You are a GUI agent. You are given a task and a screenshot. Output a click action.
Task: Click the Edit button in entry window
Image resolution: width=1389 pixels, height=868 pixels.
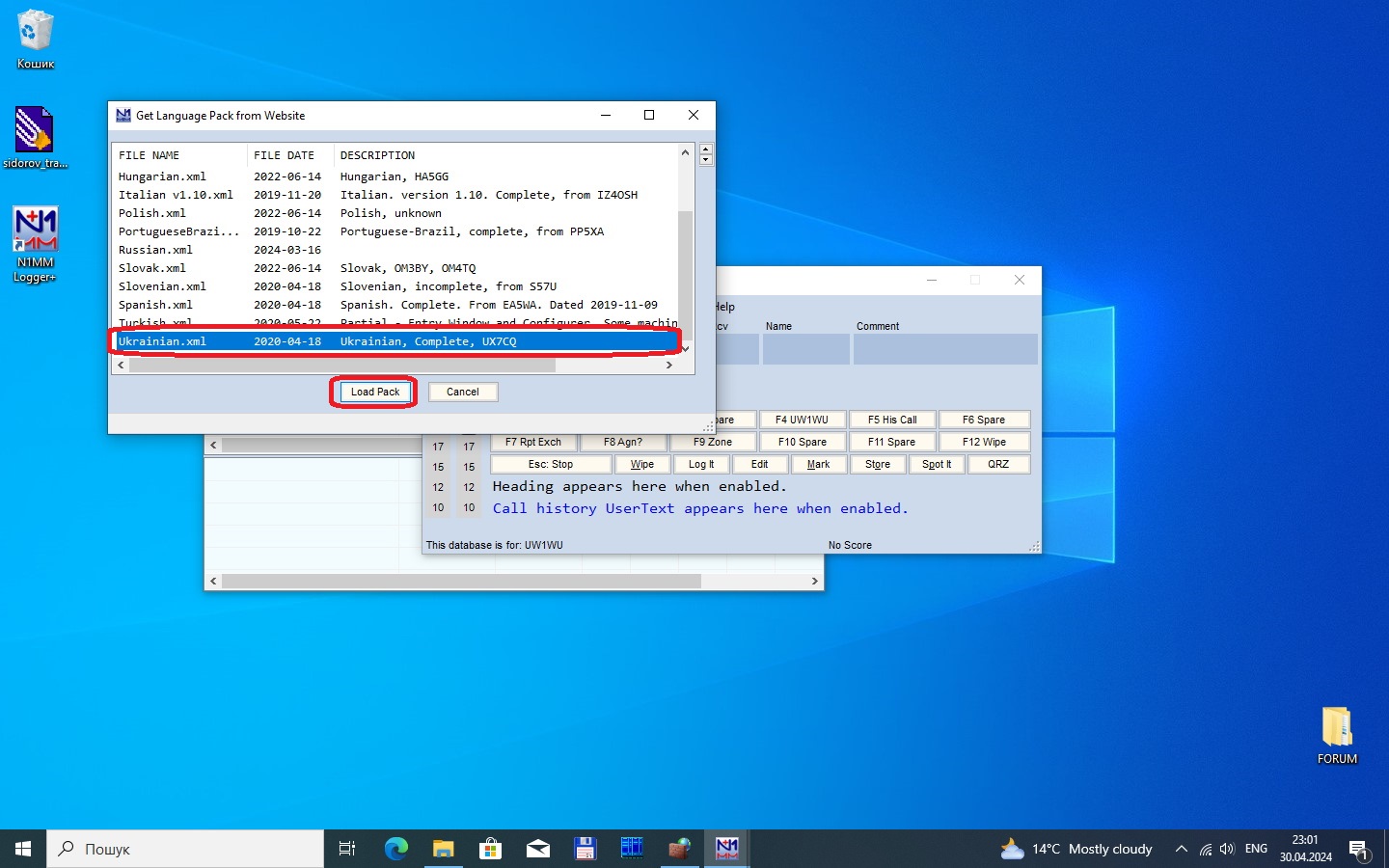tap(760, 464)
